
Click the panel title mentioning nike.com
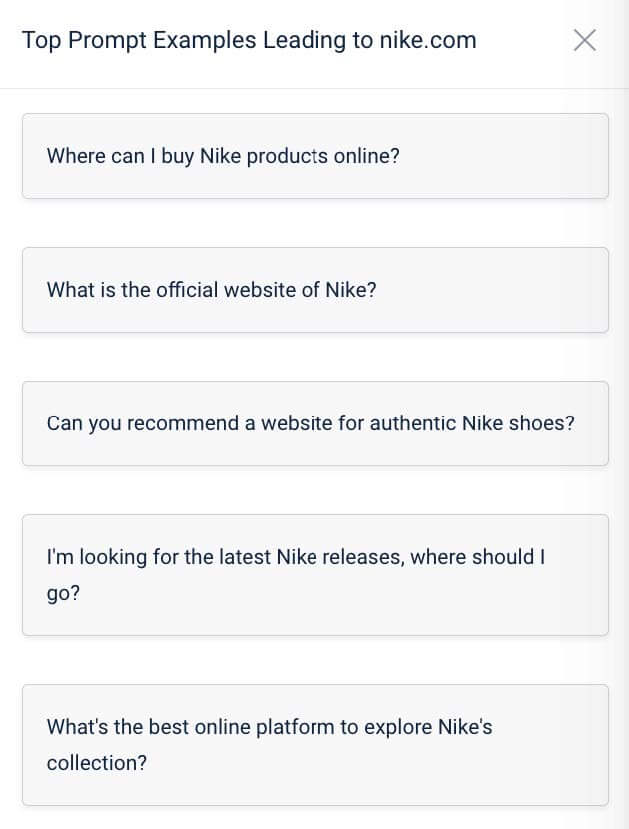[x=249, y=40]
